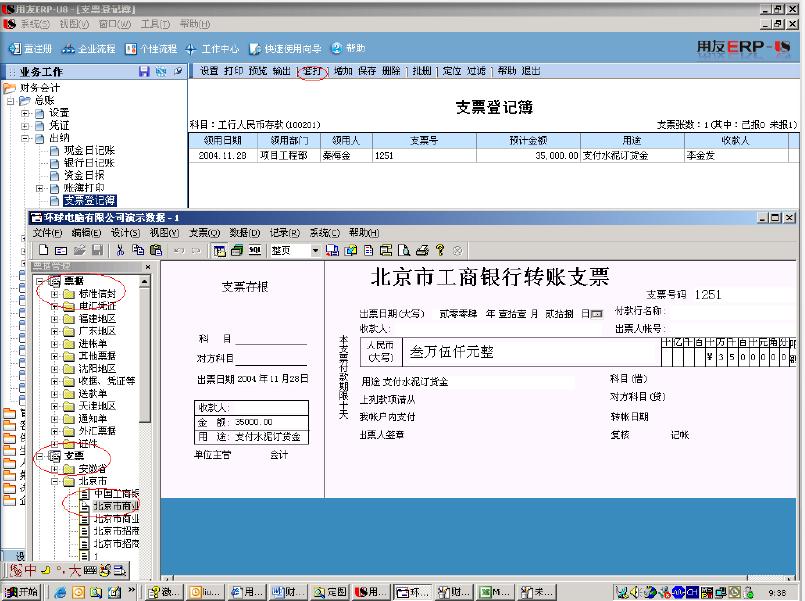Click 退出 in the check register toolbar
This screenshot has width=805, height=601.
(531, 71)
